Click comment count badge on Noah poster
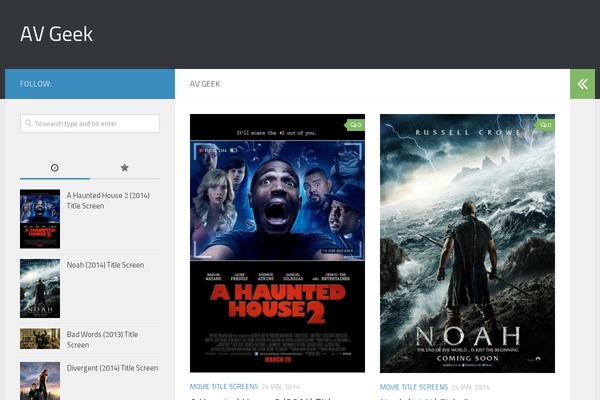600x400 pixels. click(545, 125)
